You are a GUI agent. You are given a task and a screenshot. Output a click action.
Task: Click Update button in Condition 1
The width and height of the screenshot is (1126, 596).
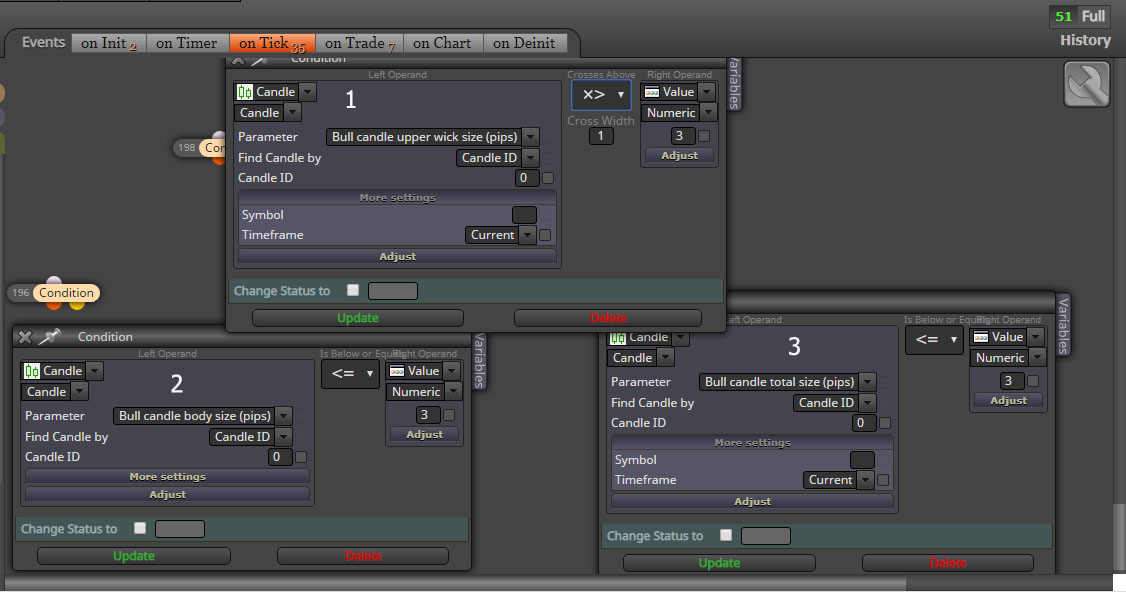point(358,318)
